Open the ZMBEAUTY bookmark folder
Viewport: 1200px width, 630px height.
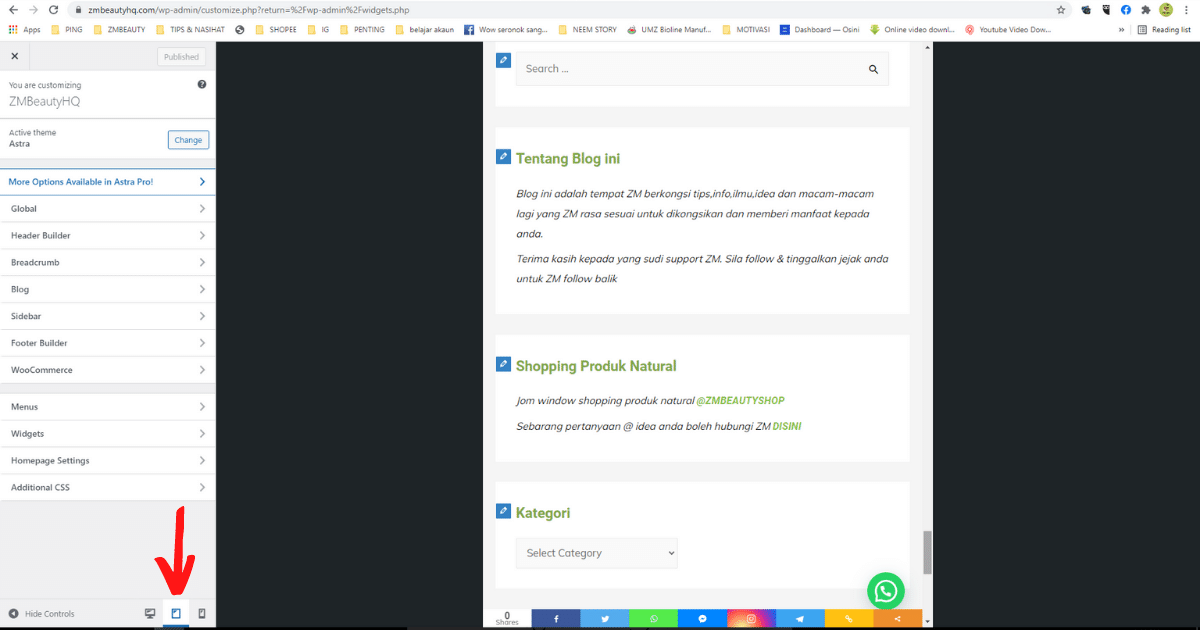point(119,30)
